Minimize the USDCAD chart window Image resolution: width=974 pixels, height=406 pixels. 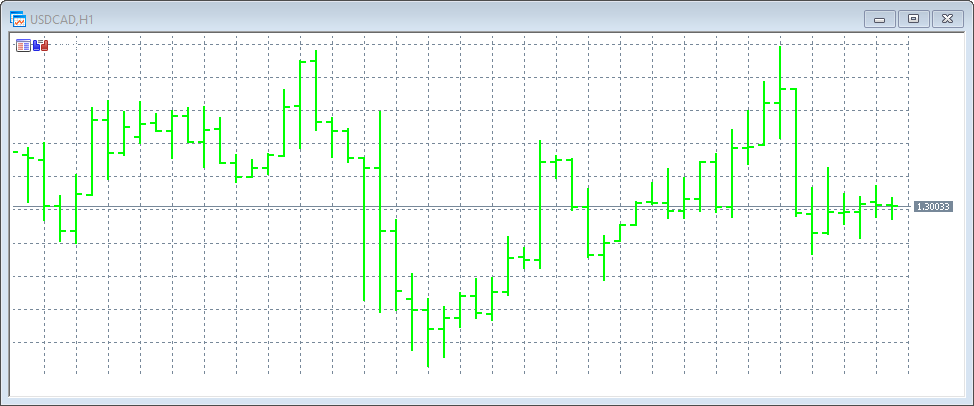coord(880,19)
